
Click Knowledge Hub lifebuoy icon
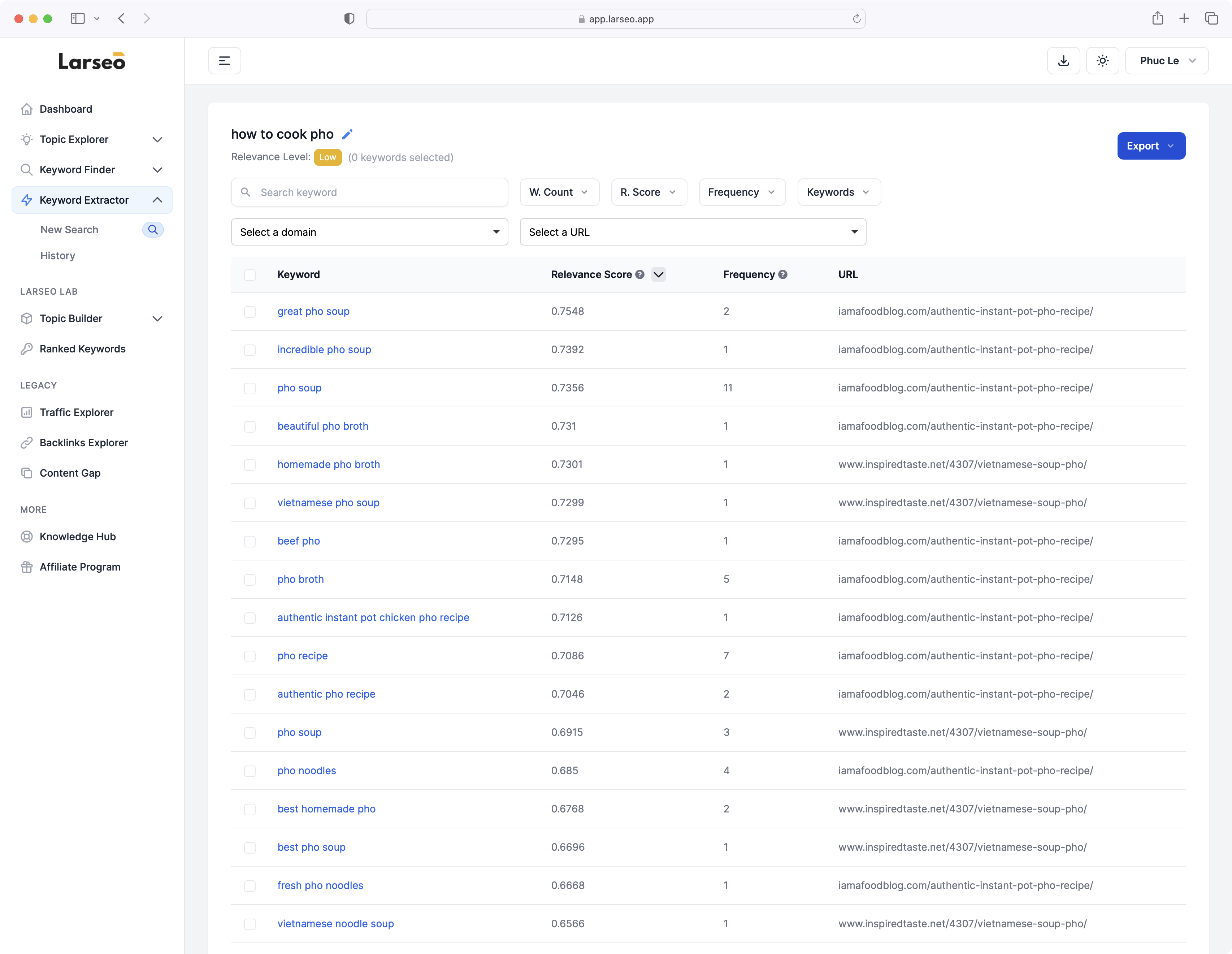tap(26, 537)
